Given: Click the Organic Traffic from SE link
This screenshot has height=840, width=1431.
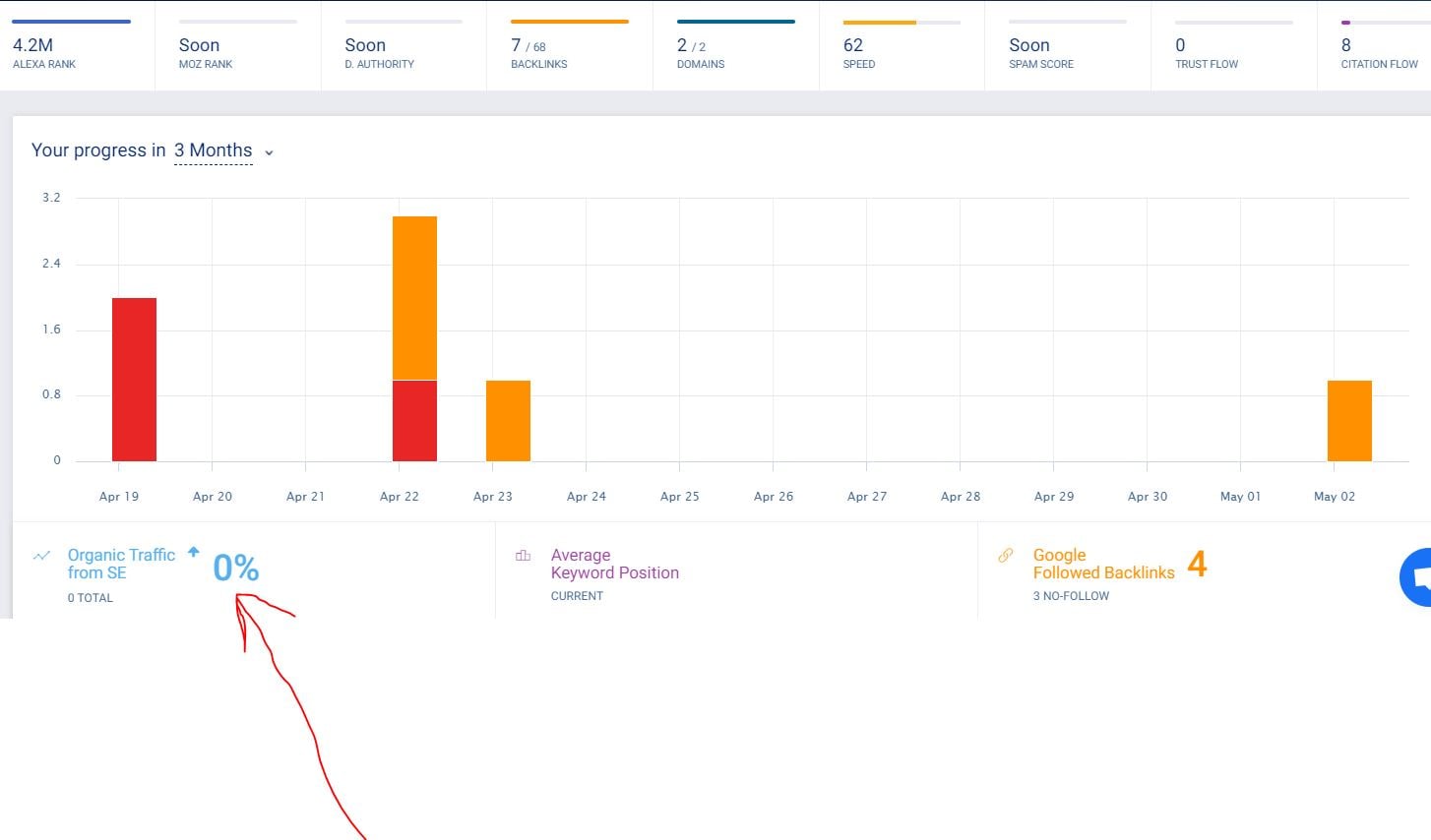Looking at the screenshot, I should (121, 564).
